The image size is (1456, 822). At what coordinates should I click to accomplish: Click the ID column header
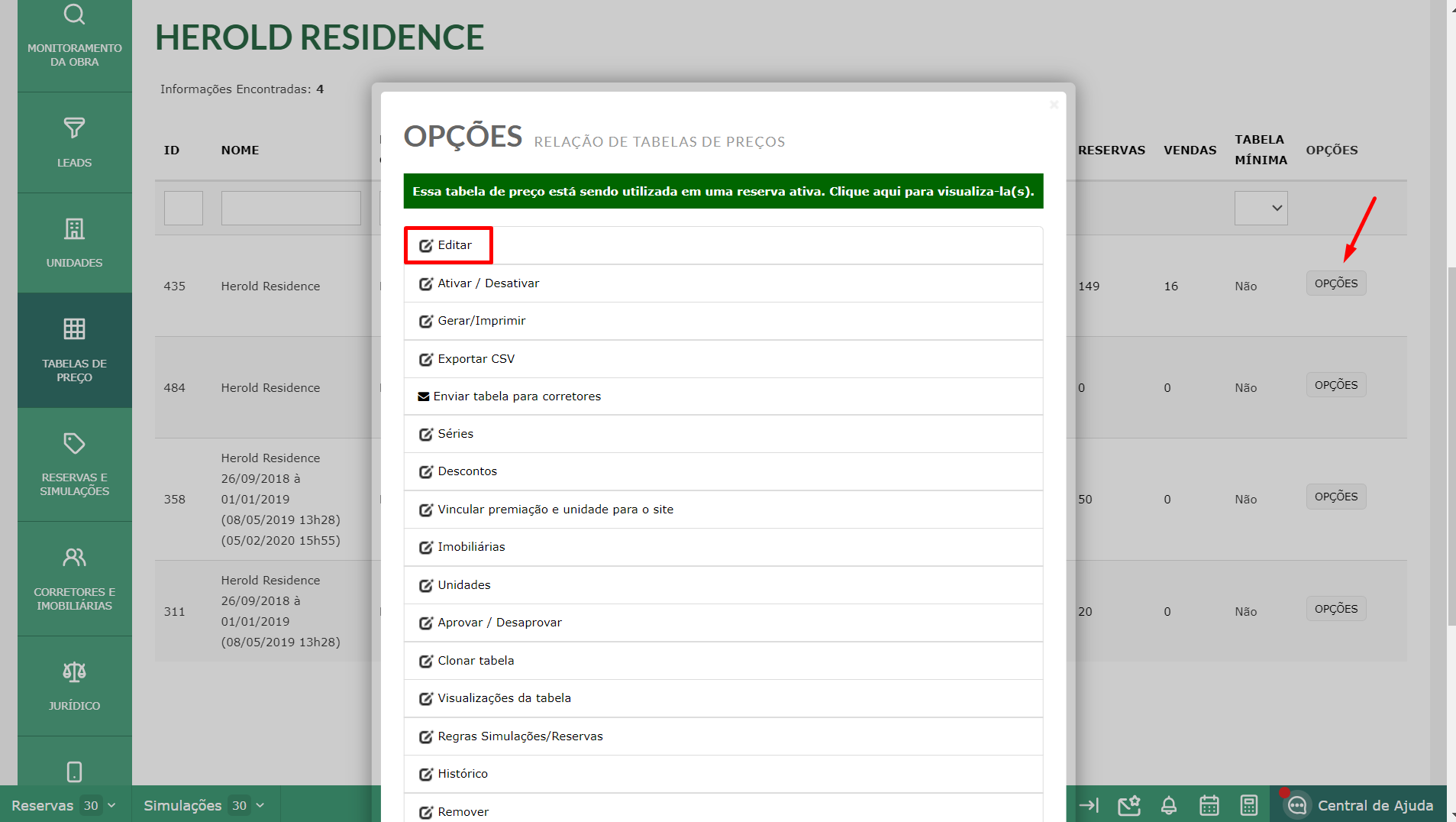(172, 150)
